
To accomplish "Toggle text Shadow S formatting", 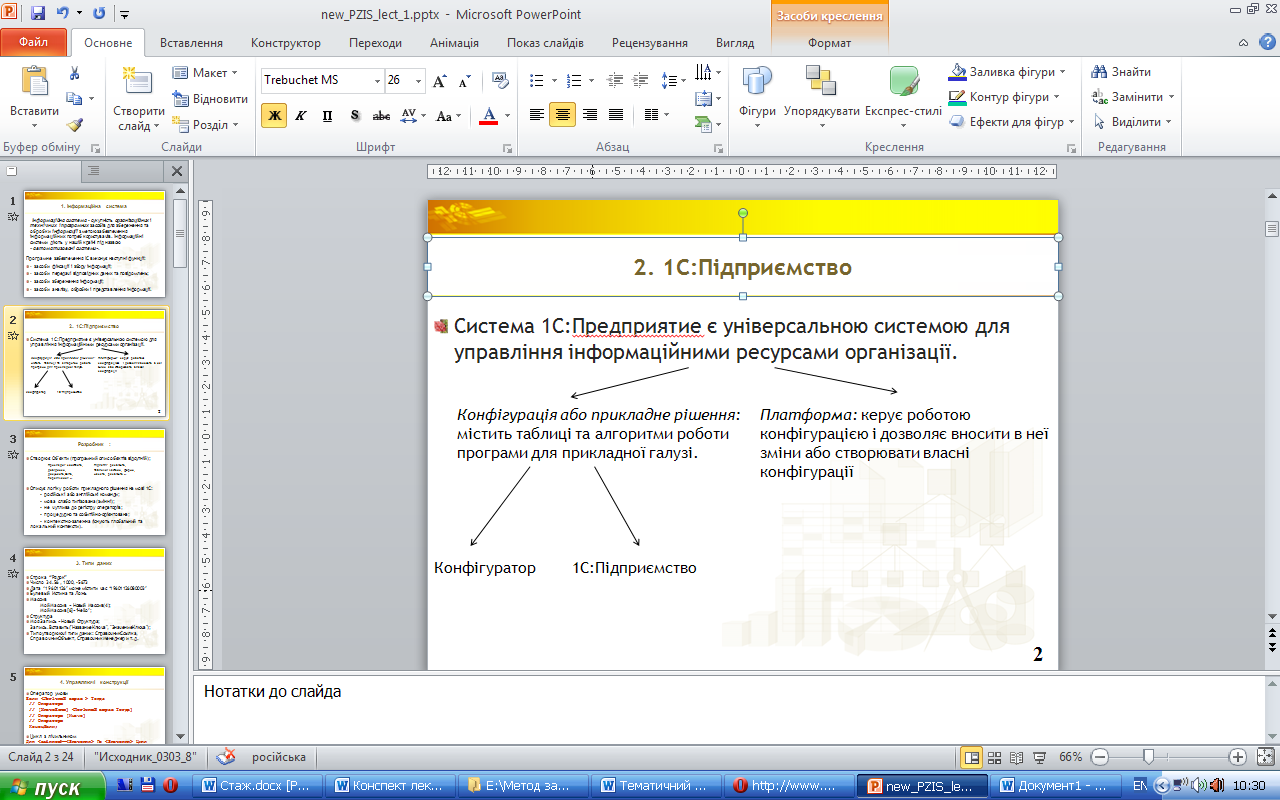I will 355,115.
